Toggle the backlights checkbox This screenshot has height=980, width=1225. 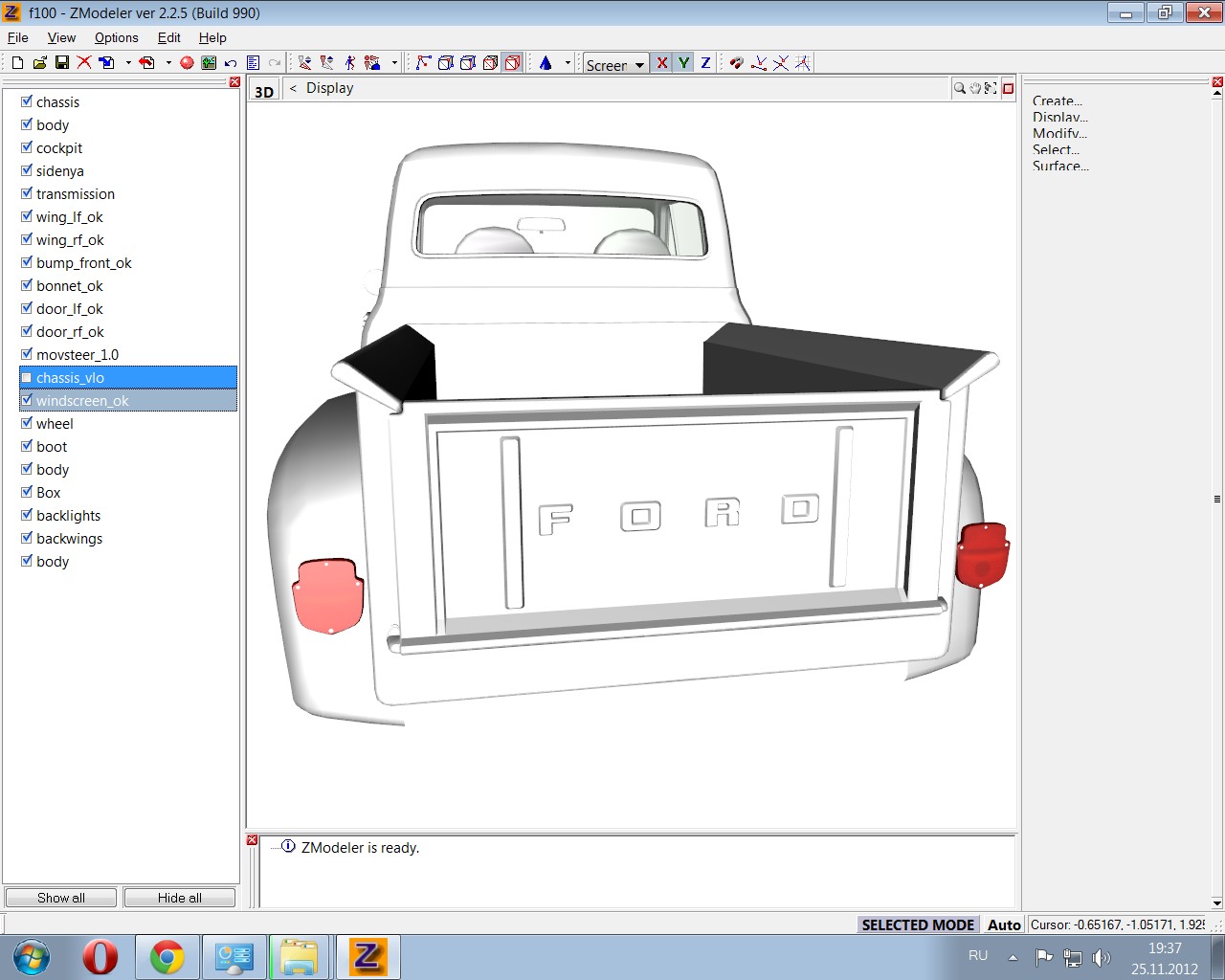tap(27, 515)
